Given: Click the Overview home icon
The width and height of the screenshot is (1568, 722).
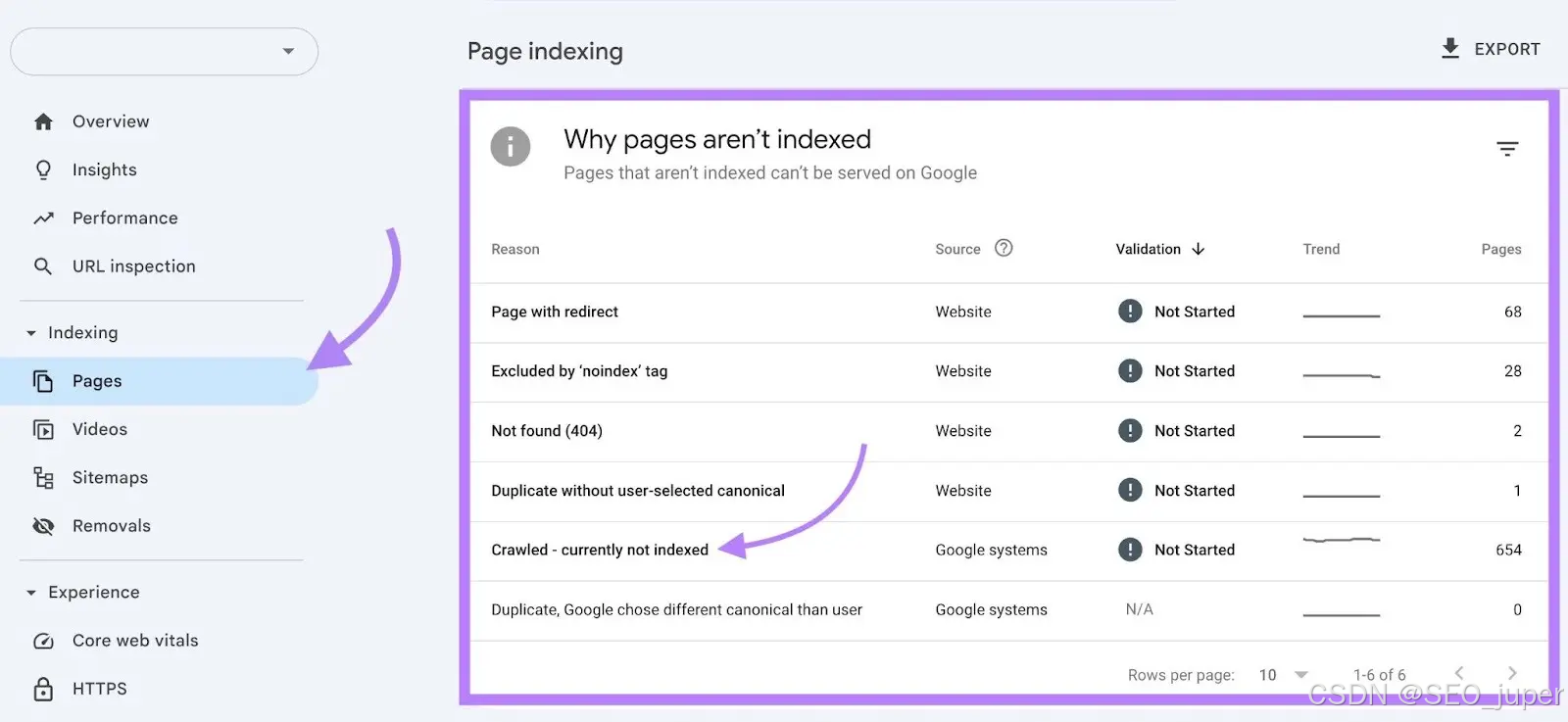Looking at the screenshot, I should 43,121.
